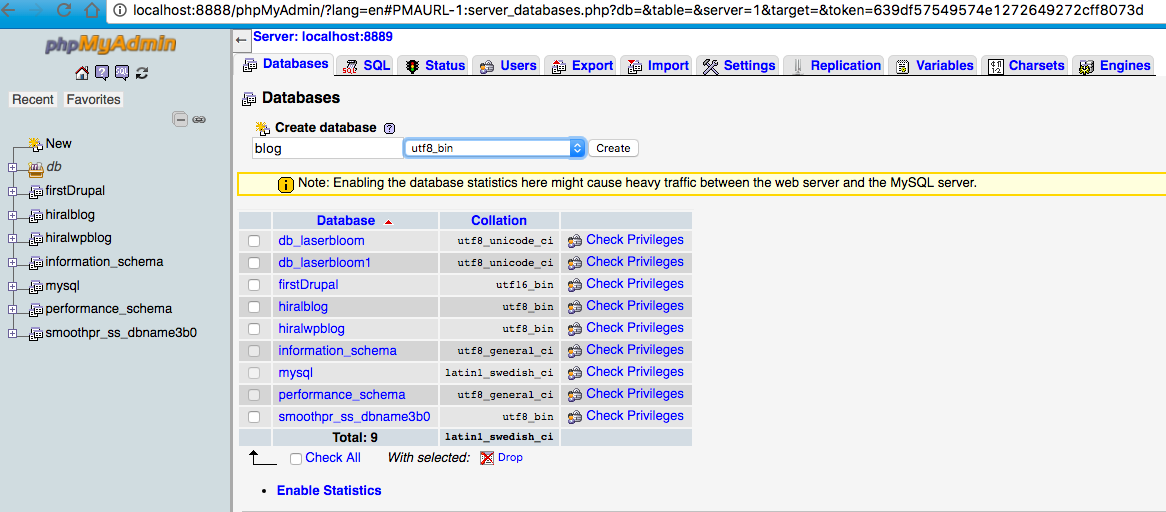The height and width of the screenshot is (512, 1166).
Task: Click information_schema database icon in sidebar
Action: tap(36, 263)
